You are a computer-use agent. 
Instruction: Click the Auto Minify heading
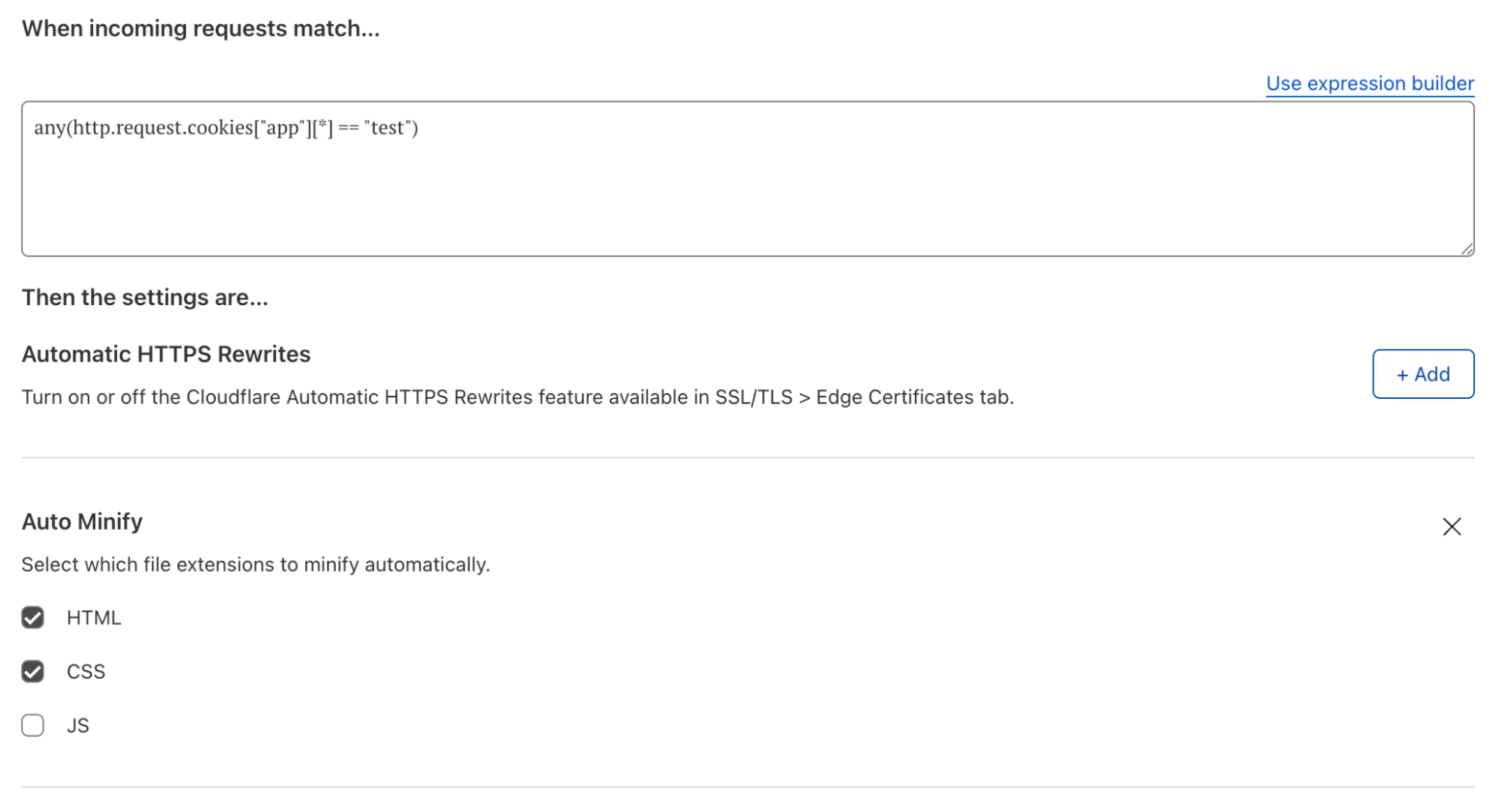coord(82,522)
